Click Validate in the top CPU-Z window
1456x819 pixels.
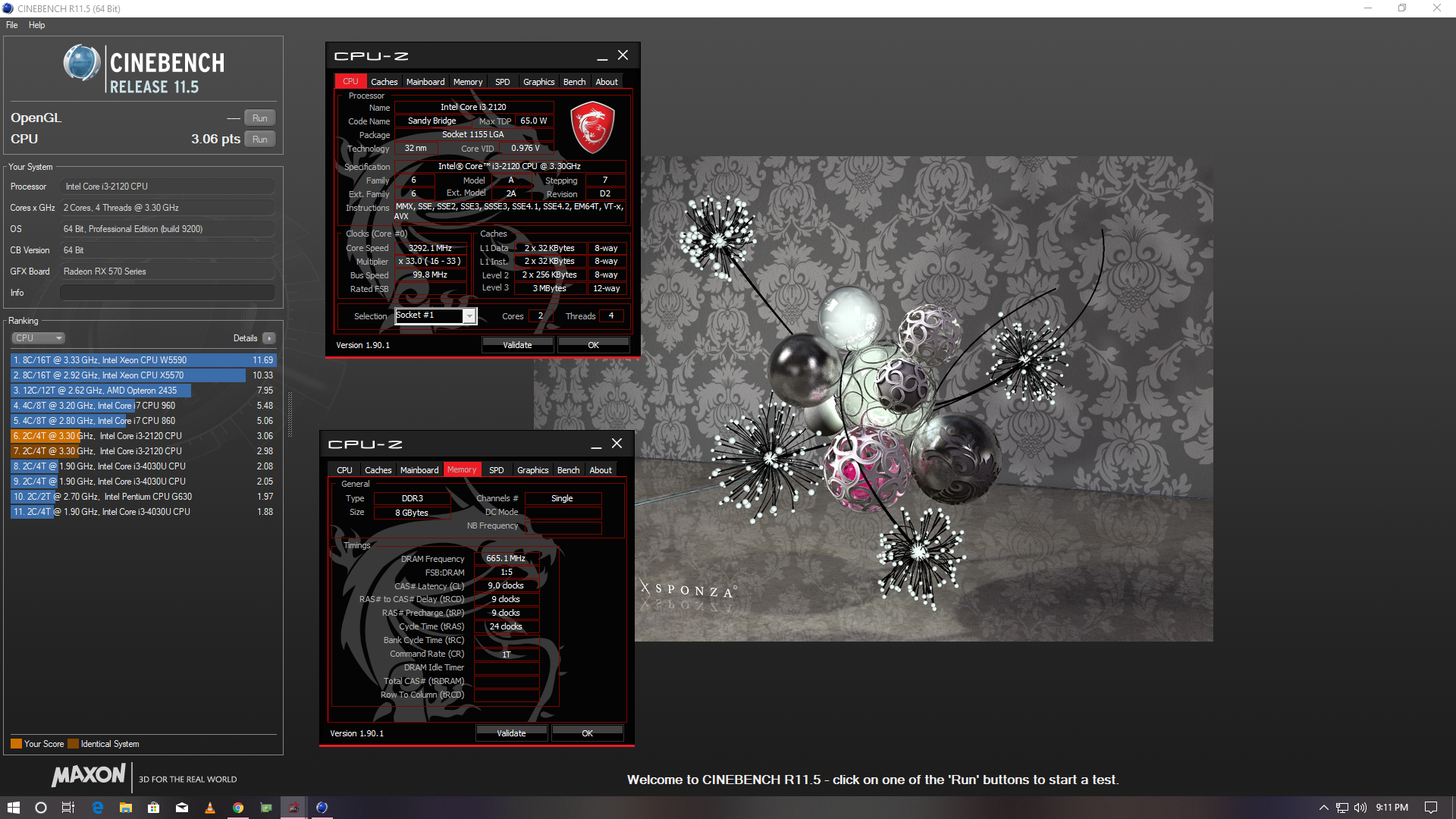(517, 345)
